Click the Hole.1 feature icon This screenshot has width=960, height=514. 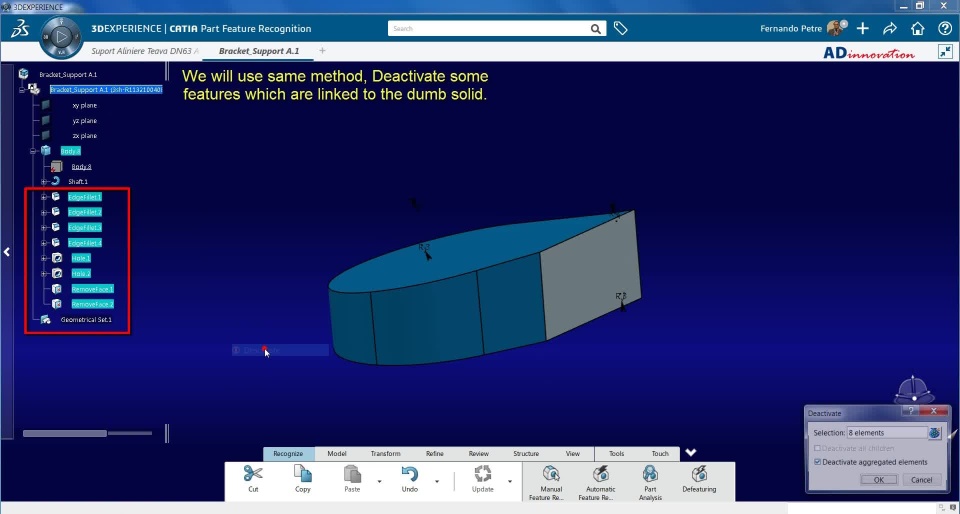coord(57,258)
